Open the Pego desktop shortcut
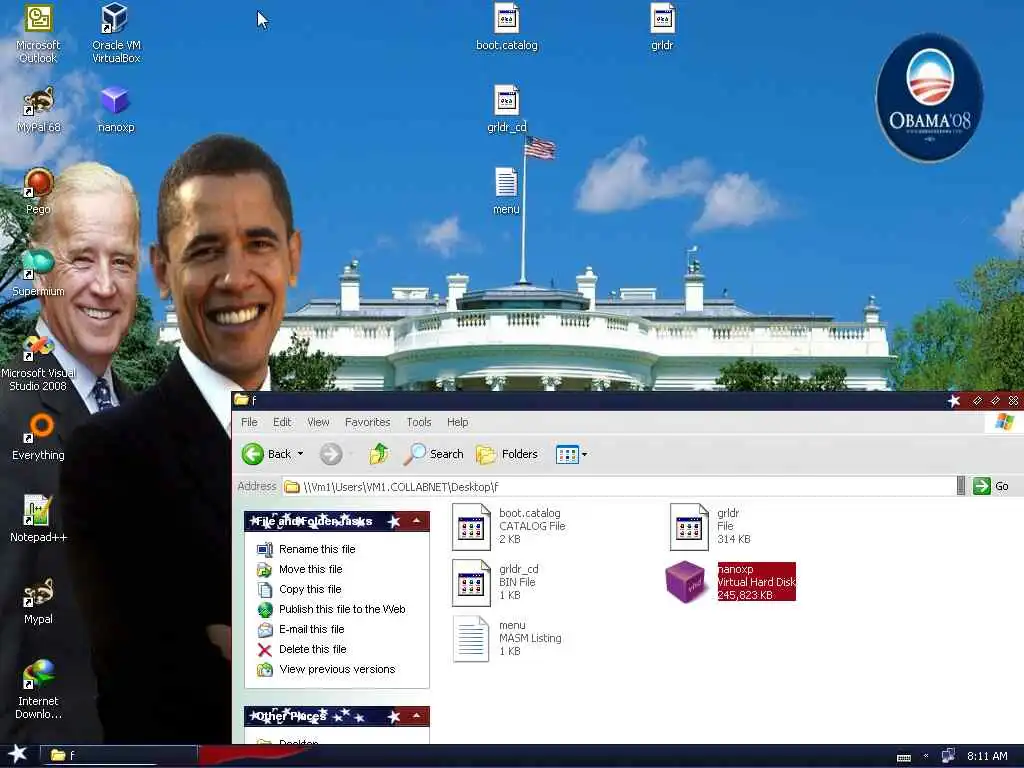Screen dimensions: 1024x768 click(38, 192)
